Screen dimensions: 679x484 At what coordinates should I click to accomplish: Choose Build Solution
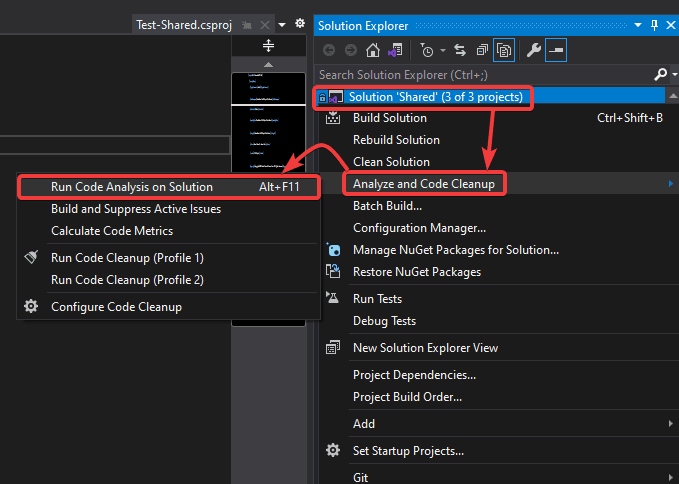point(390,118)
